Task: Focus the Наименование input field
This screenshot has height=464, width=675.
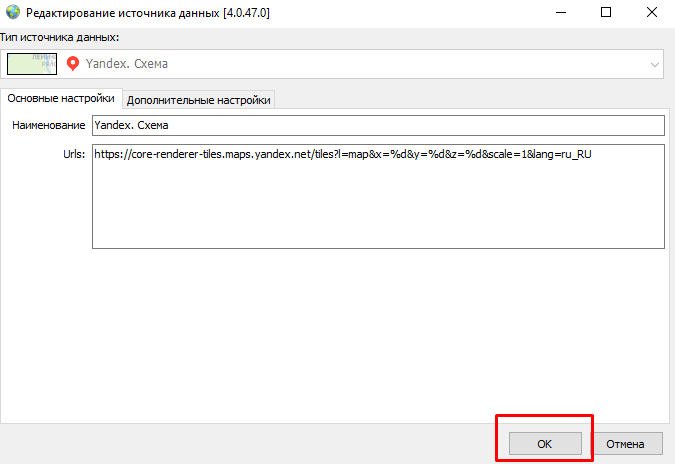Action: pyautogui.click(x=378, y=125)
